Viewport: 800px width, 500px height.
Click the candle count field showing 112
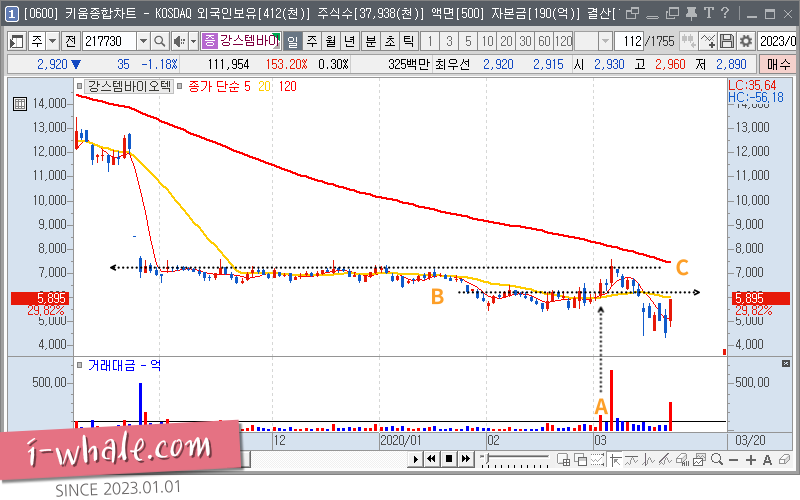[x=629, y=41]
